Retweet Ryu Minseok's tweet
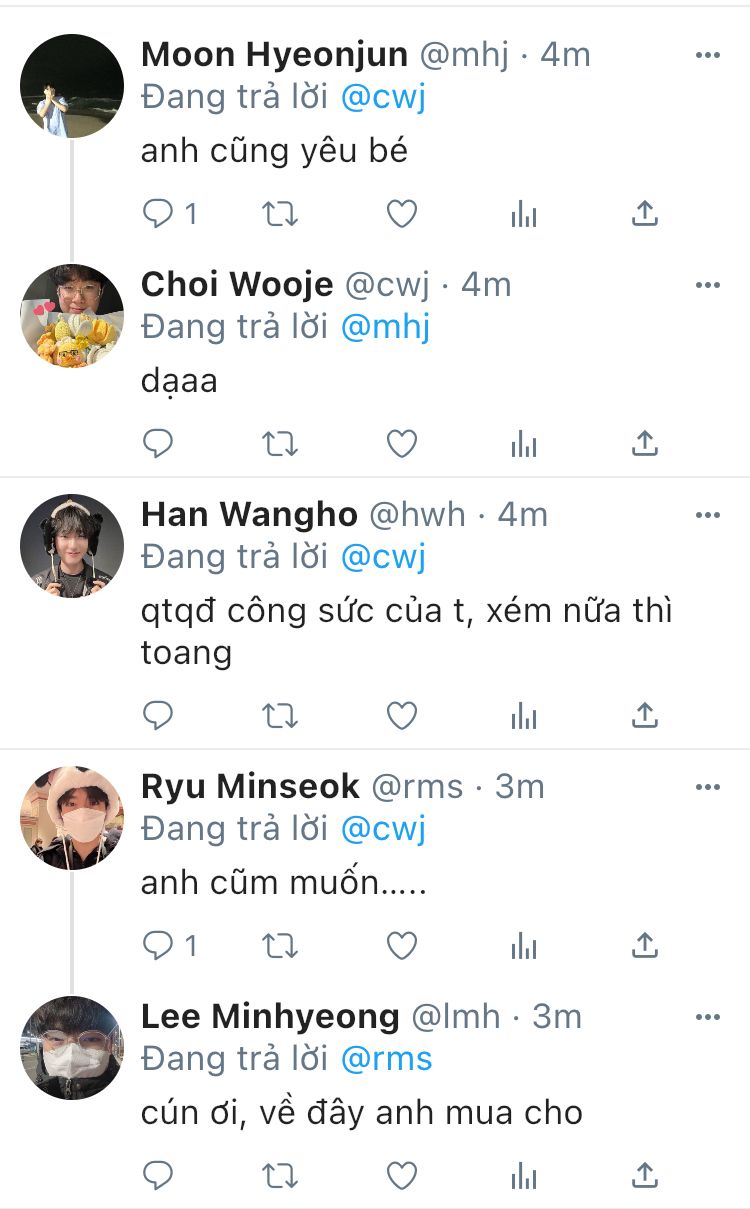The height and width of the screenshot is (1209, 750). [280, 946]
